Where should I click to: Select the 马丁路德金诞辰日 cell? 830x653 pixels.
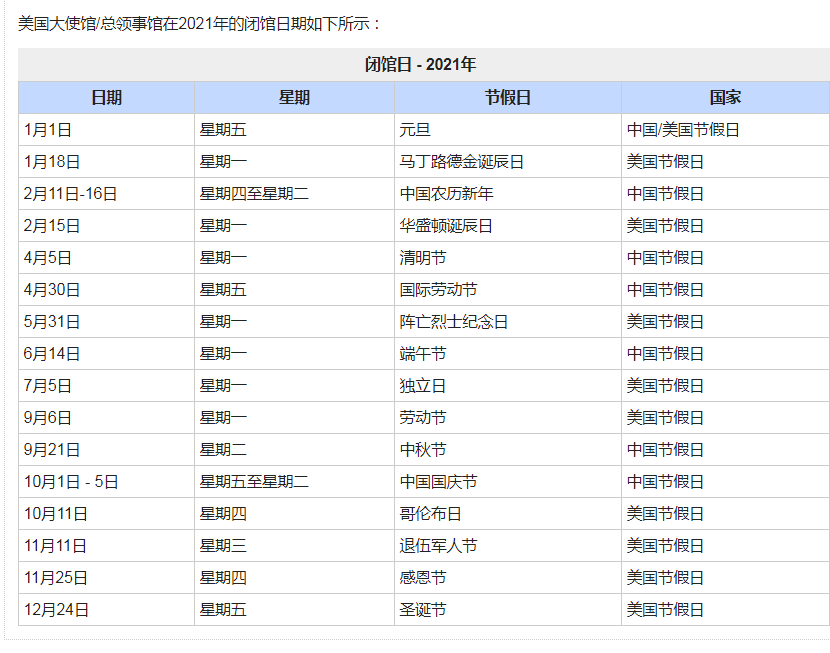pyautogui.click(x=461, y=162)
